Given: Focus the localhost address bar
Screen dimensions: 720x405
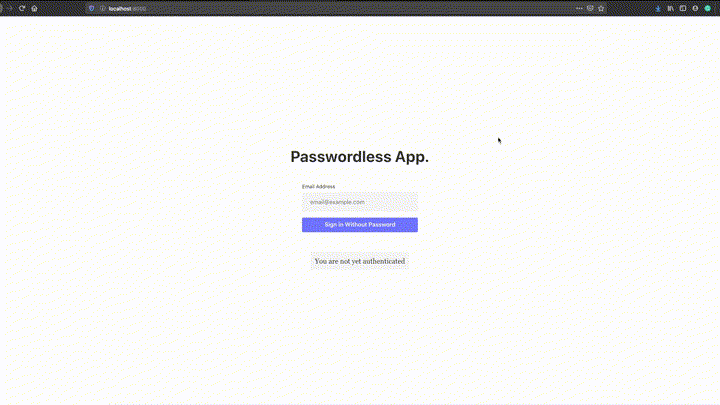Looking at the screenshot, I should tap(347, 8).
